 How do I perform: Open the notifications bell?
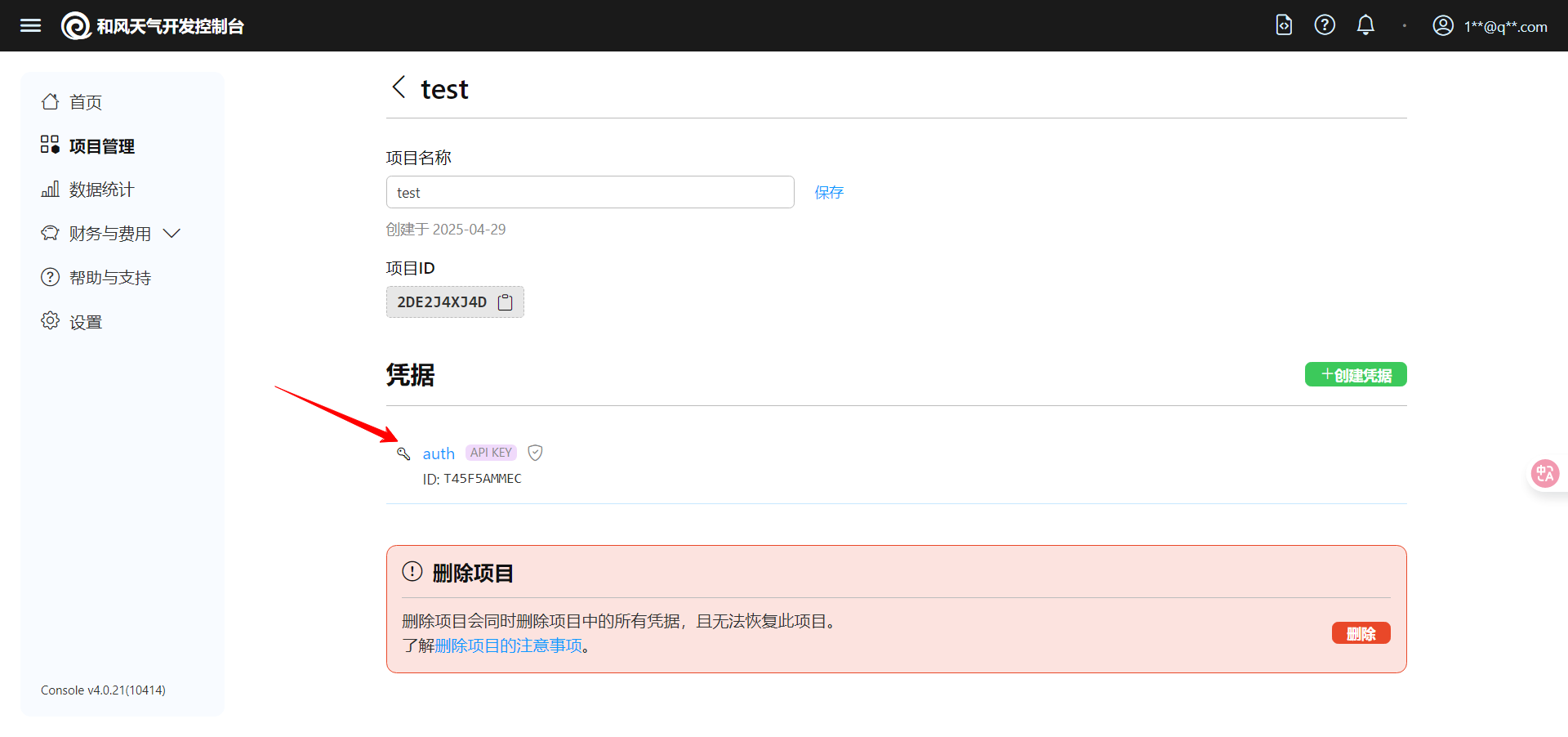click(x=1365, y=25)
